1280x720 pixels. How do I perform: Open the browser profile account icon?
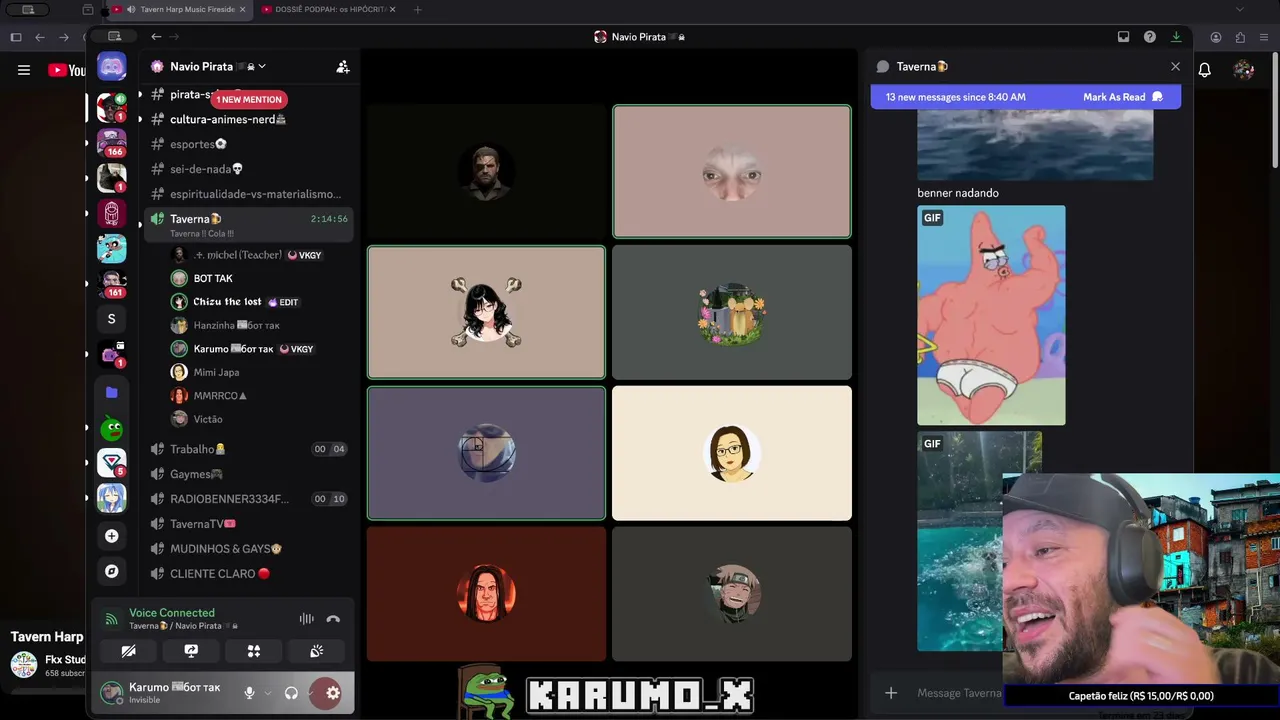pos(1216,37)
